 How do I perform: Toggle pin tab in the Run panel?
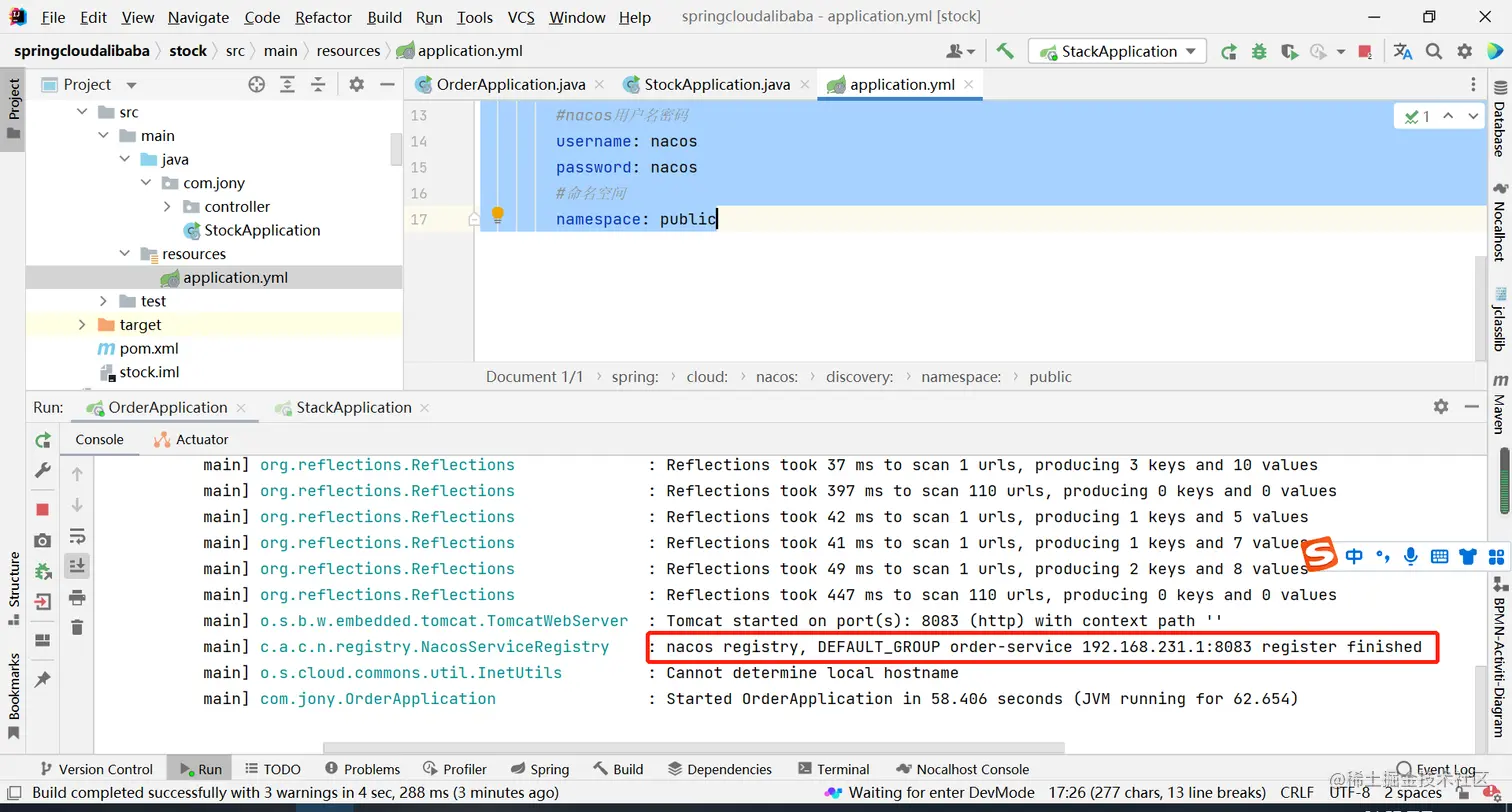[x=43, y=679]
